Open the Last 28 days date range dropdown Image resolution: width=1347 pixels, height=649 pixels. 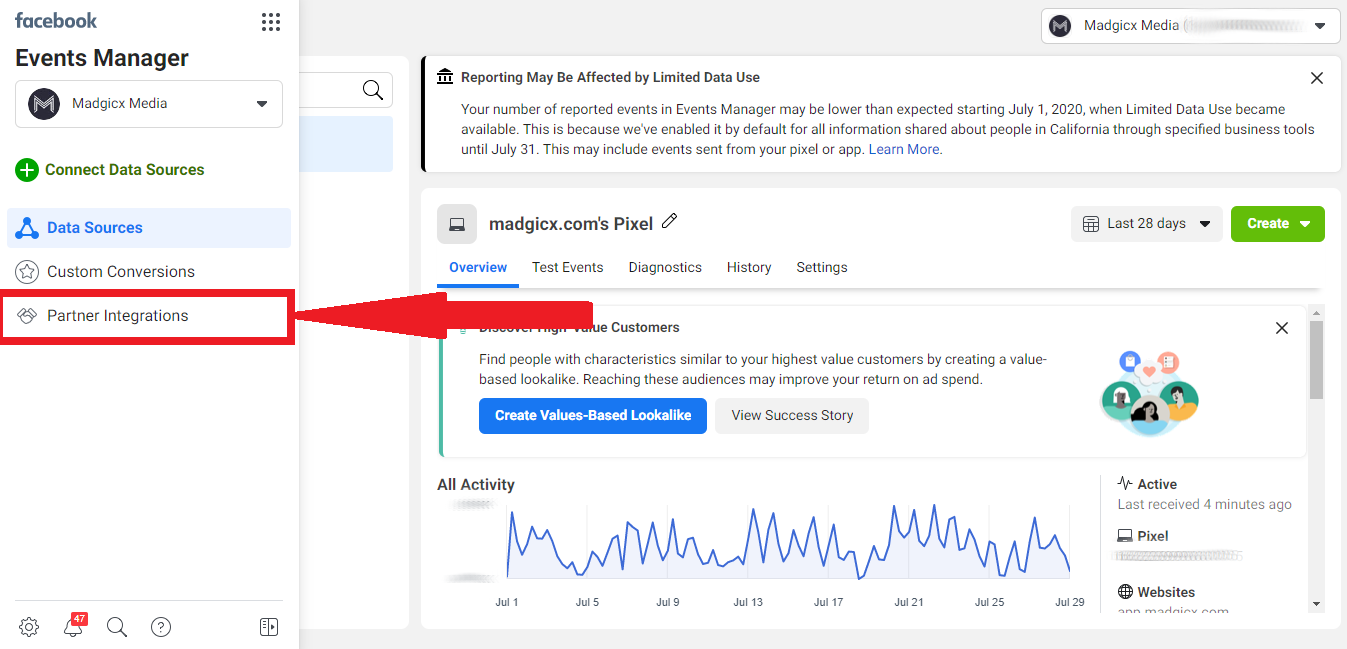click(x=1147, y=224)
